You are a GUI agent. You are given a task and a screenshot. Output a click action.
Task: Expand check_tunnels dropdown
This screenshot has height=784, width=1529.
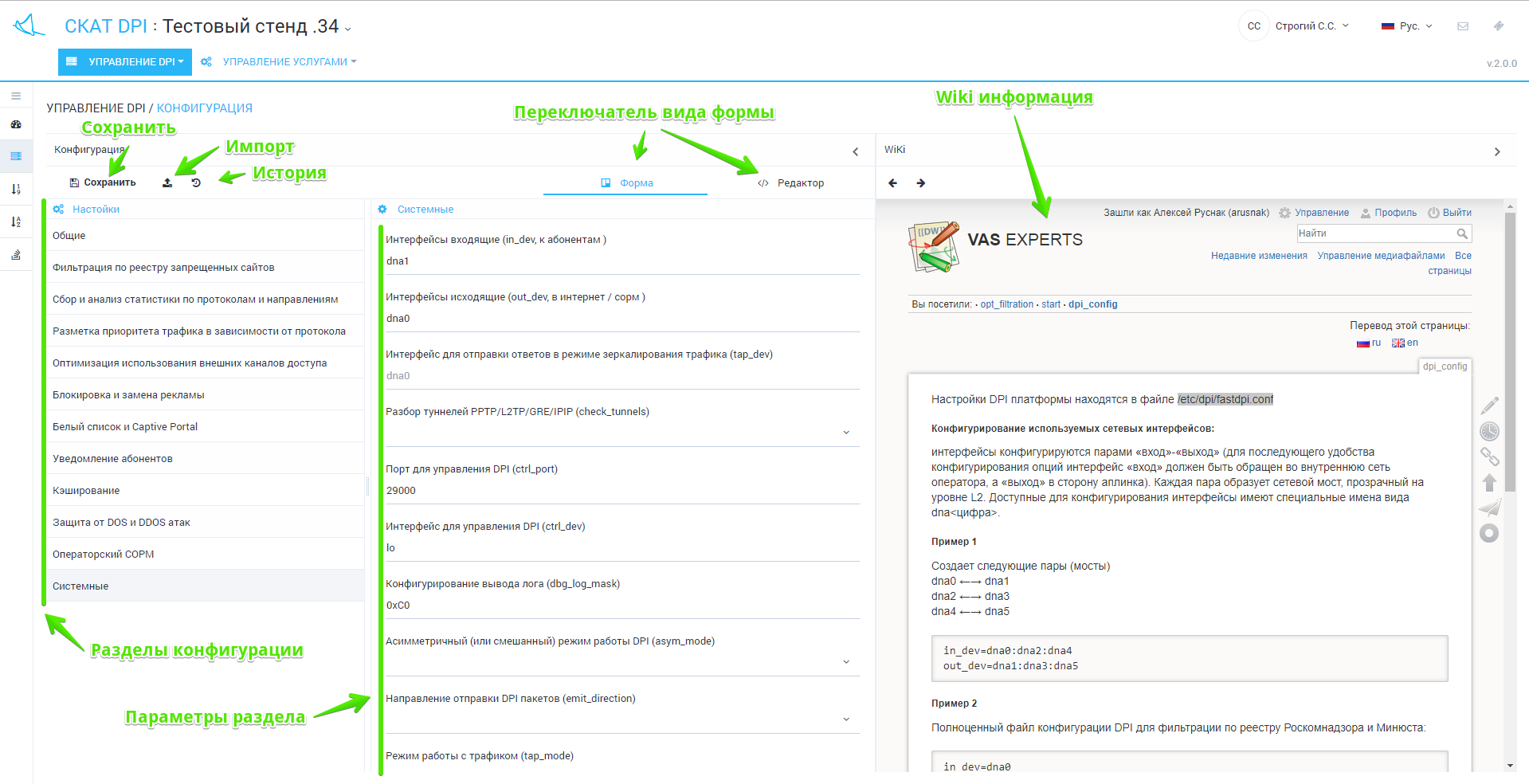tap(846, 433)
